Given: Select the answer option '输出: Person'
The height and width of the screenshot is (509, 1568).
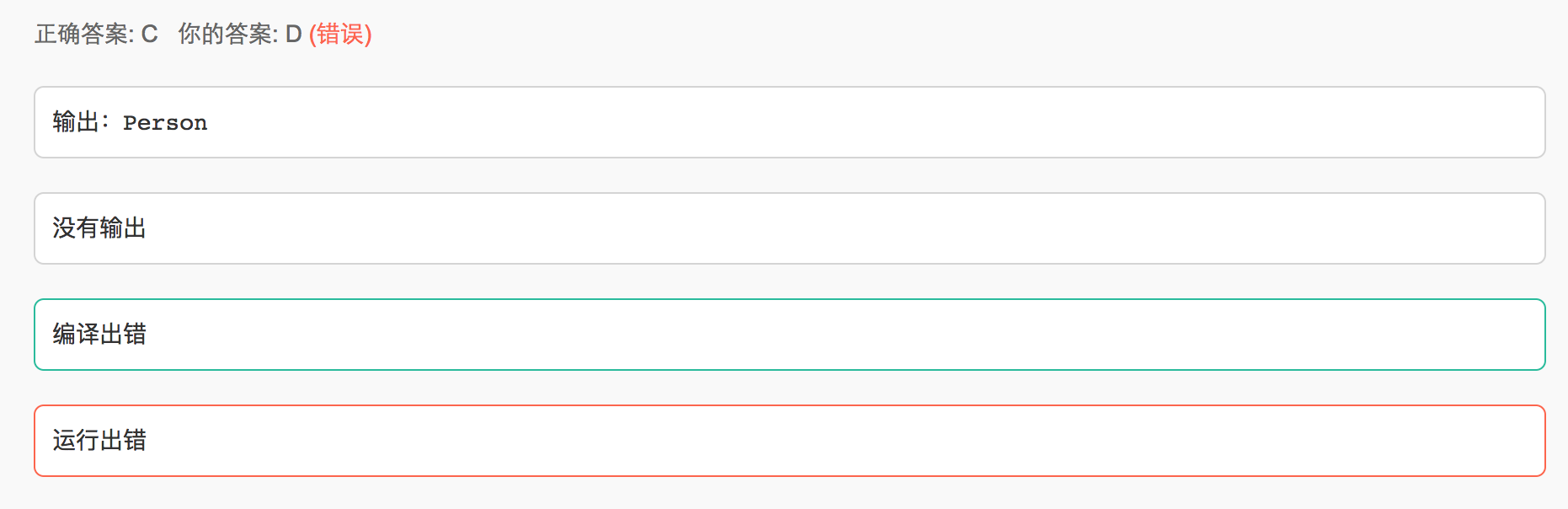Looking at the screenshot, I should point(789,122).
